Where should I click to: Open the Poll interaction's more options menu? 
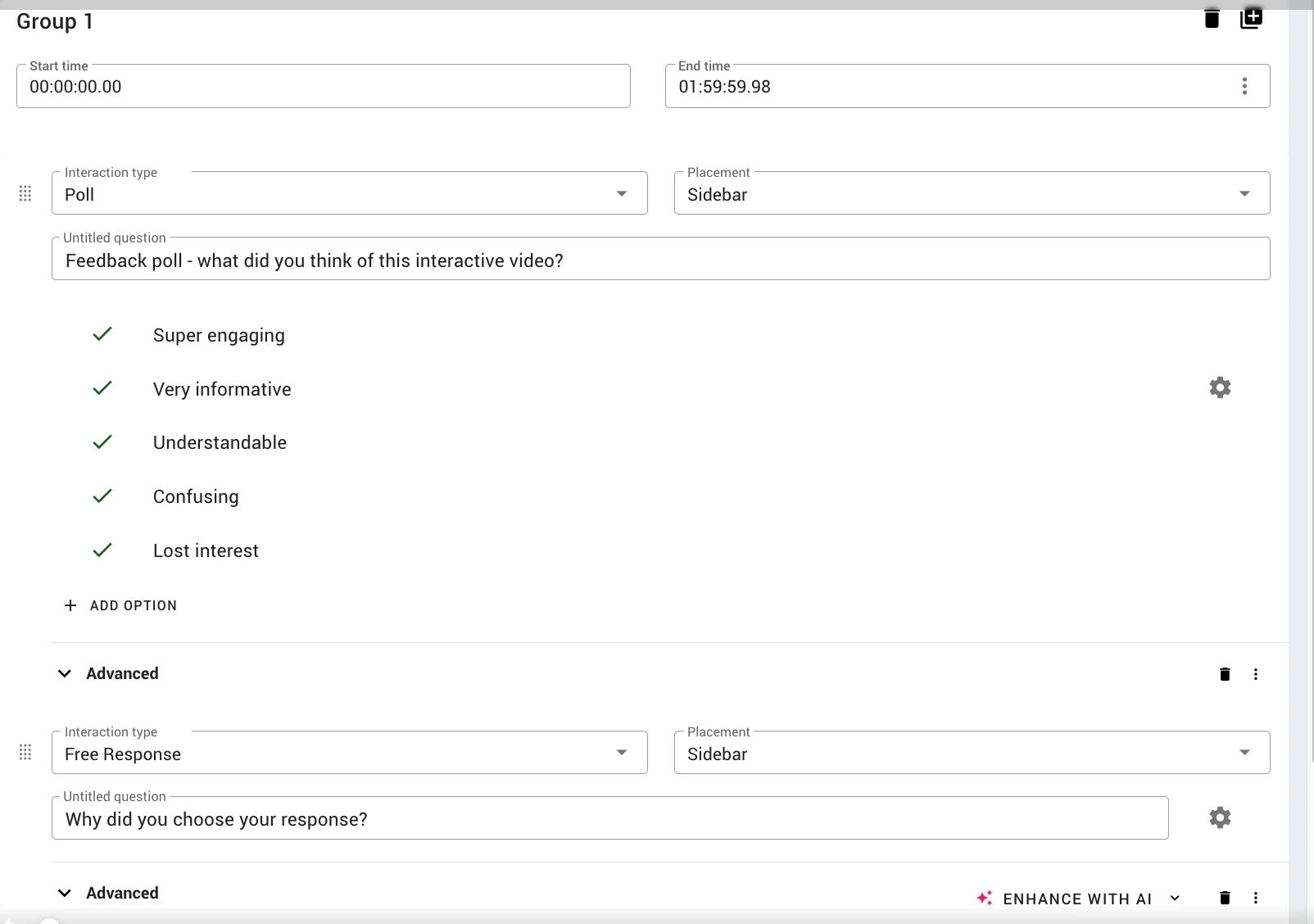pyautogui.click(x=1256, y=674)
